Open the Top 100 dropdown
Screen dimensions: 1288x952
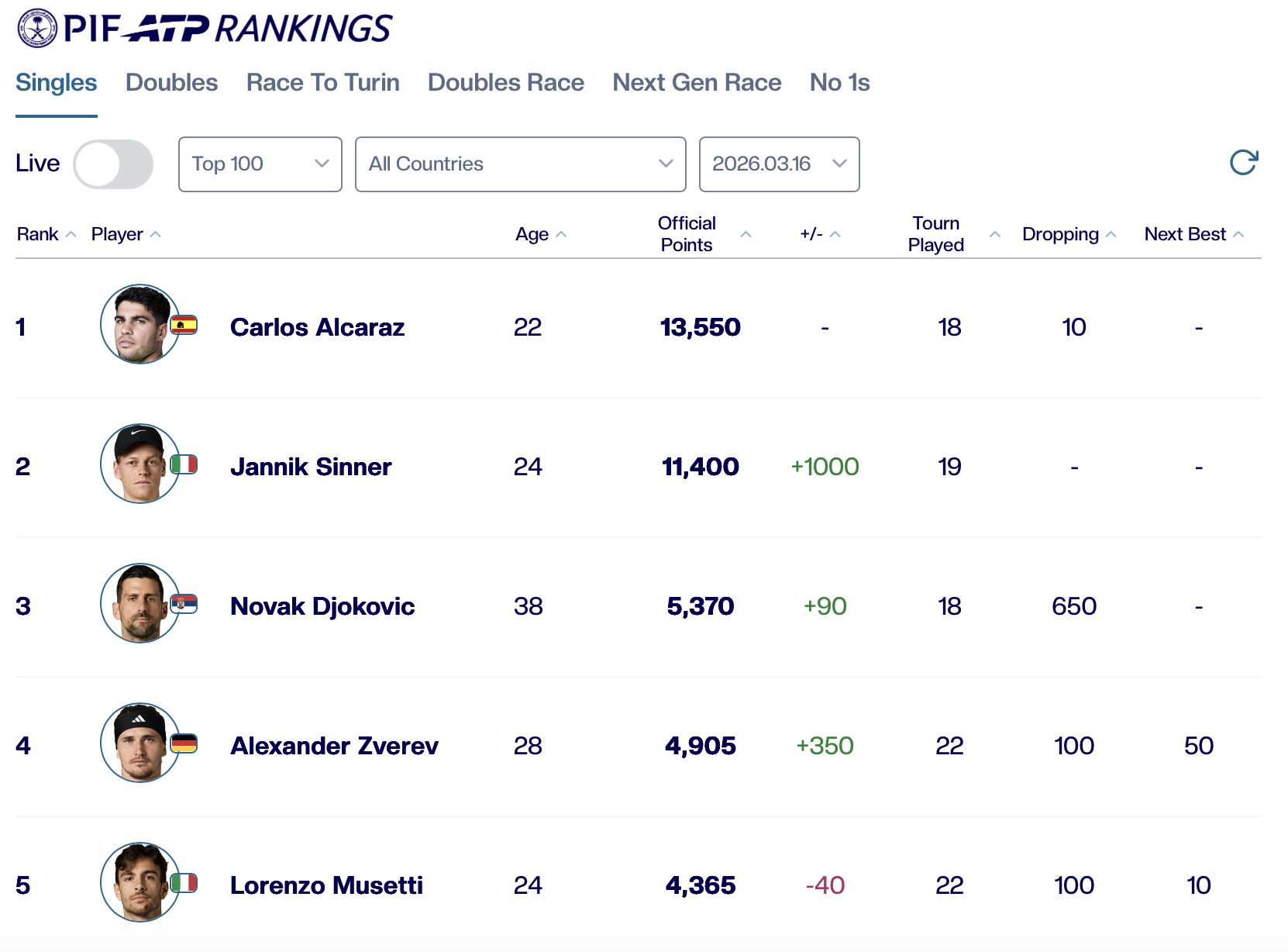260,164
